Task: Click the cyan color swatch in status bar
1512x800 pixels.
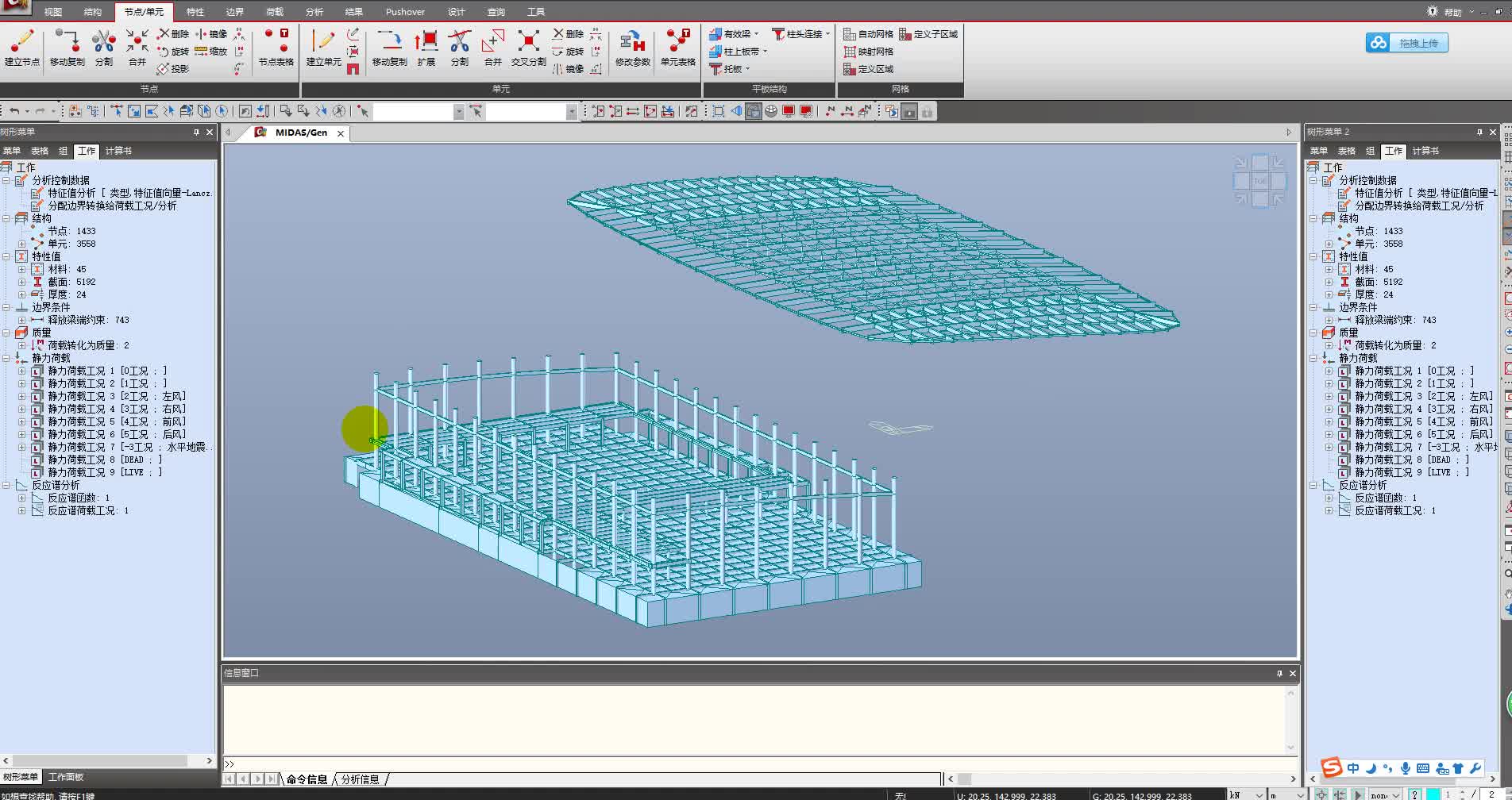Action: [1433, 794]
